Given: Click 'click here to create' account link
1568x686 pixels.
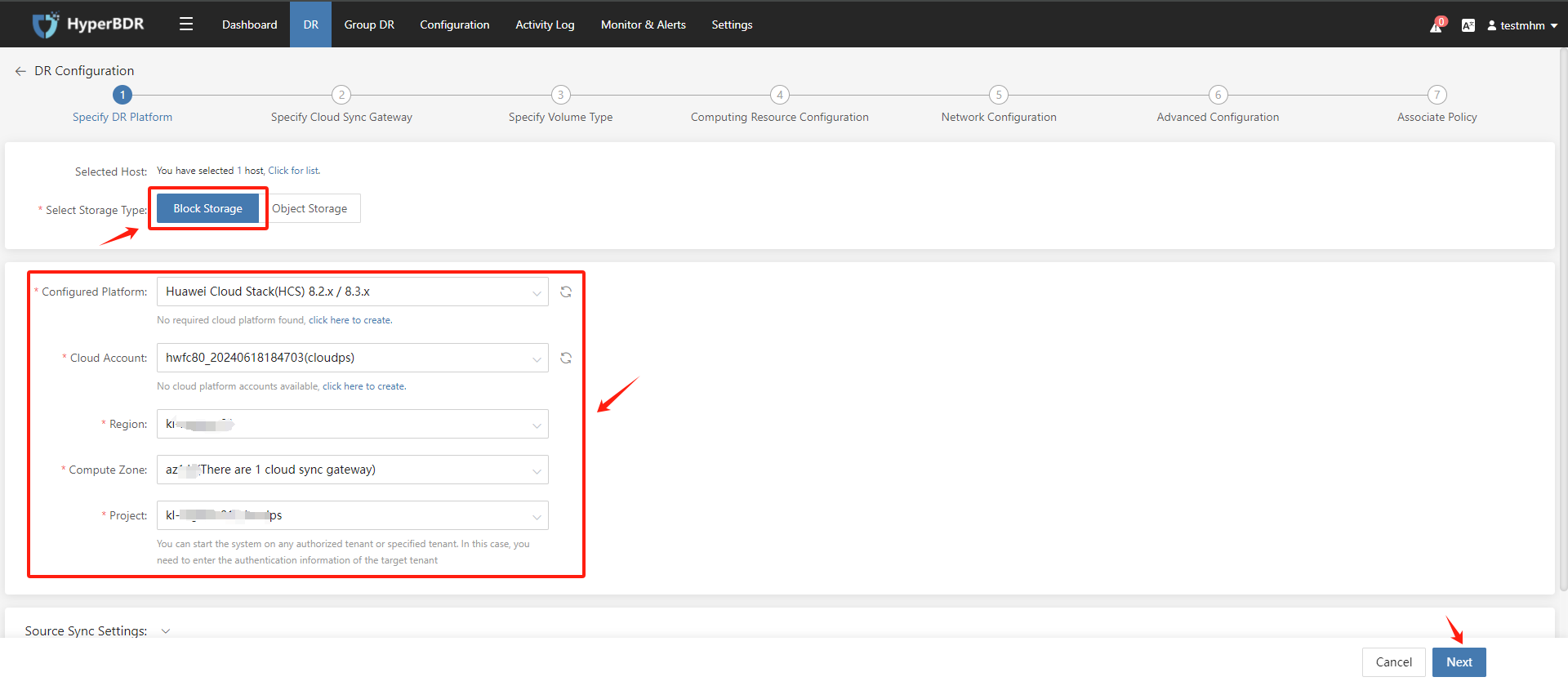Looking at the screenshot, I should click(x=364, y=386).
